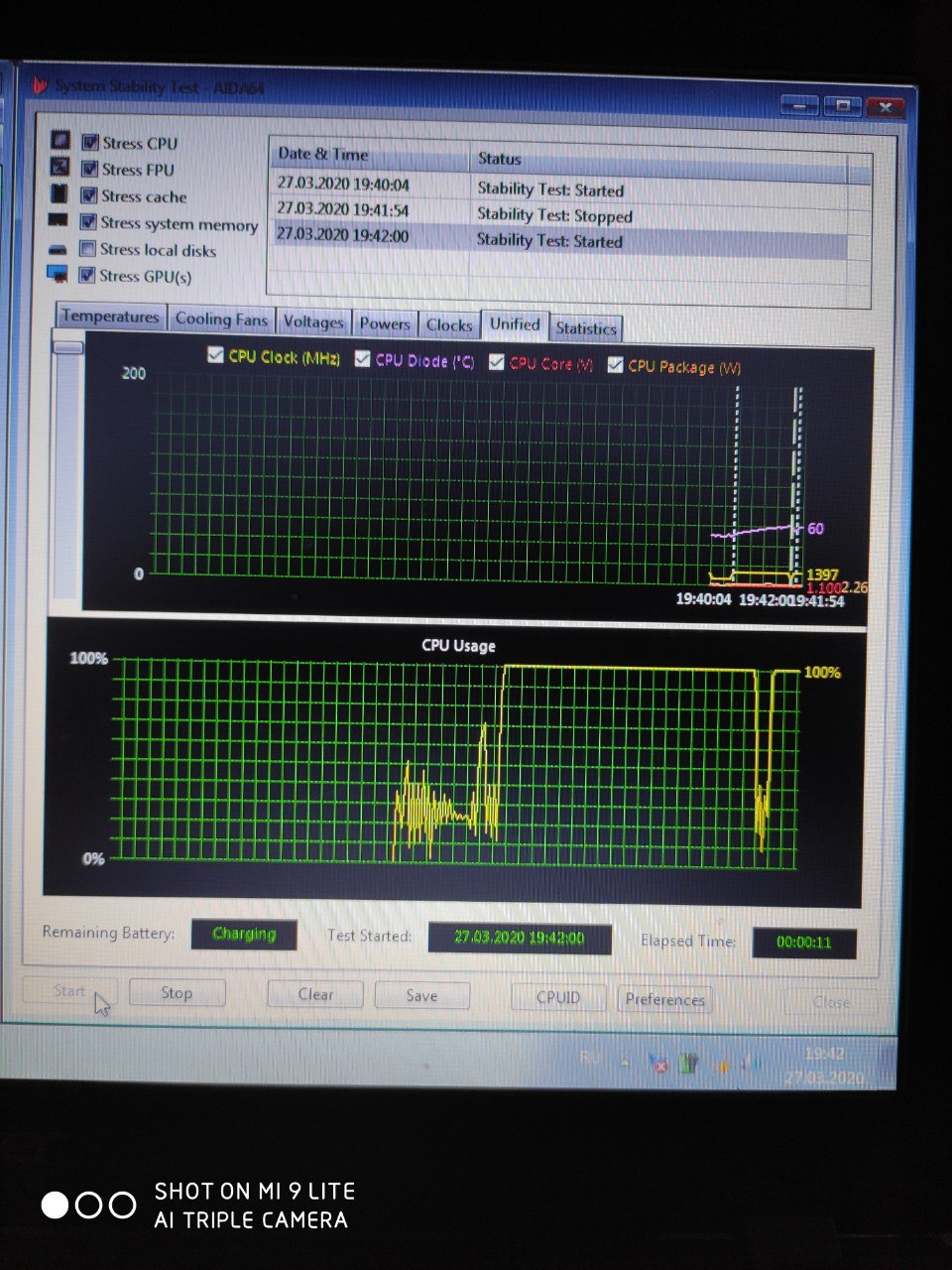Stop the running stability test
Screen dimensions: 952x1270
tap(177, 992)
